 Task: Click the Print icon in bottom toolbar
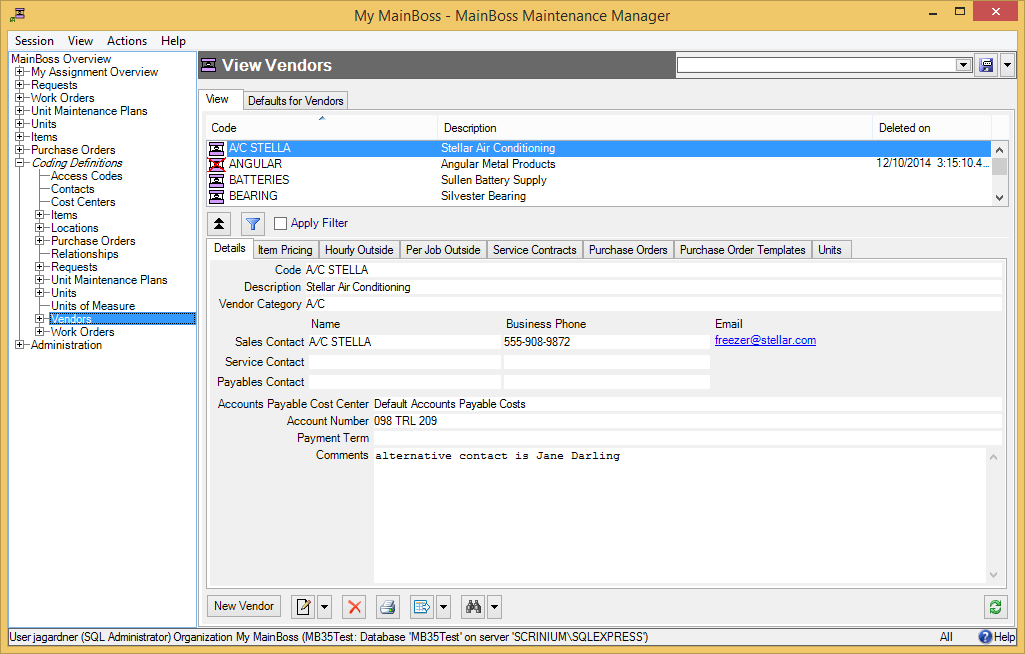[388, 606]
